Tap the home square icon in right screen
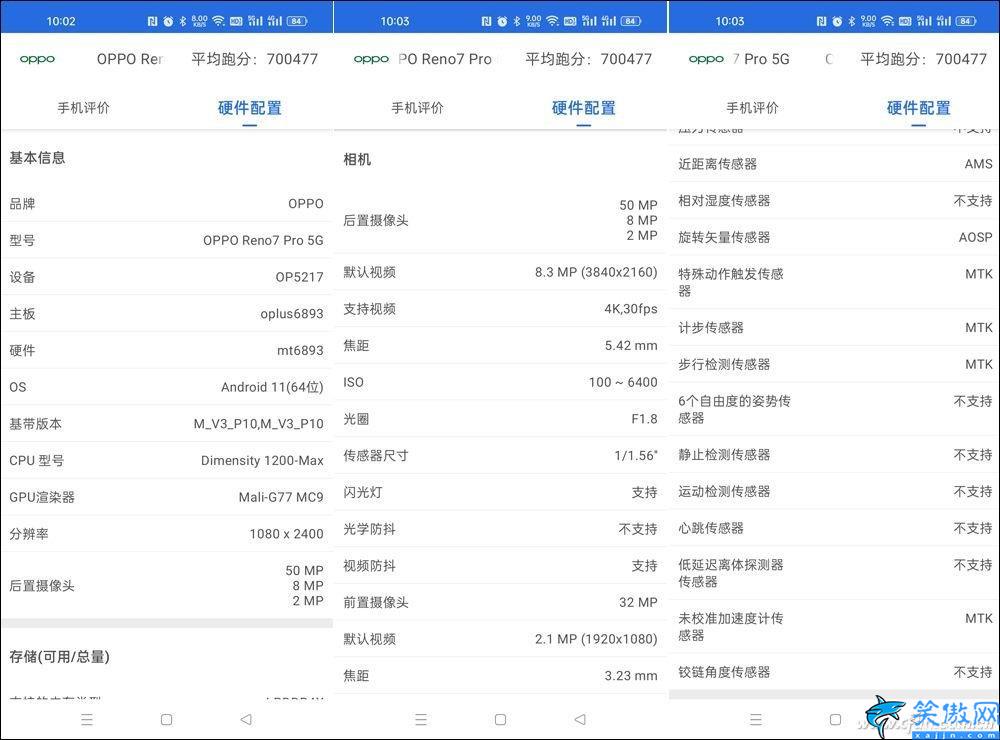The image size is (1000, 740). [835, 720]
